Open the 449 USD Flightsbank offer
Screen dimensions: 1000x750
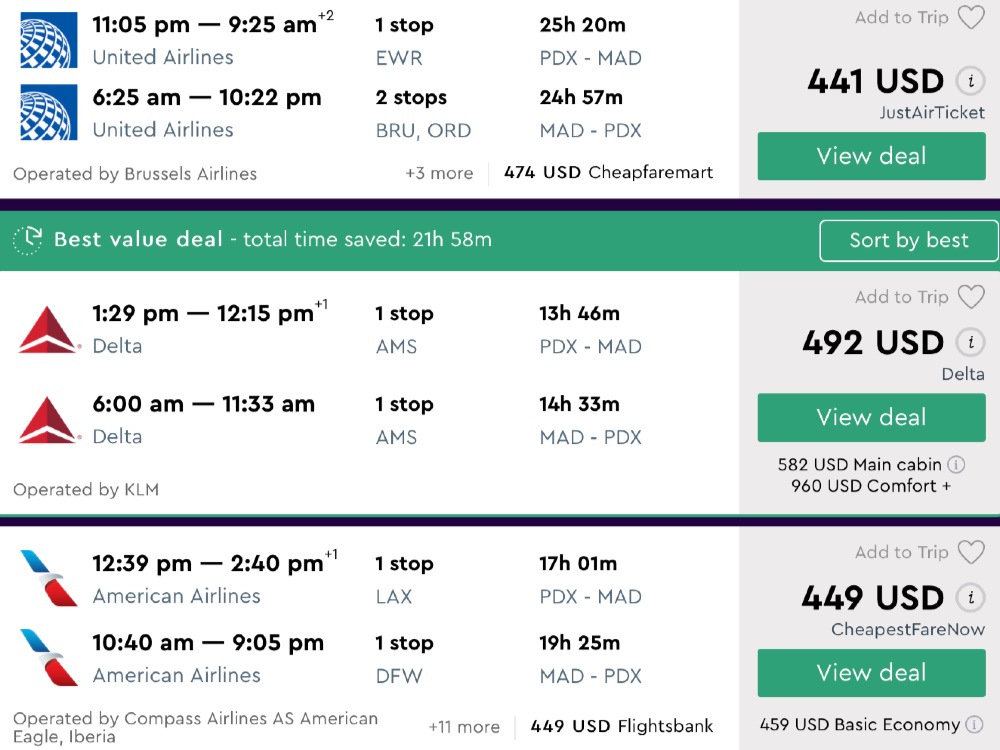tap(622, 727)
